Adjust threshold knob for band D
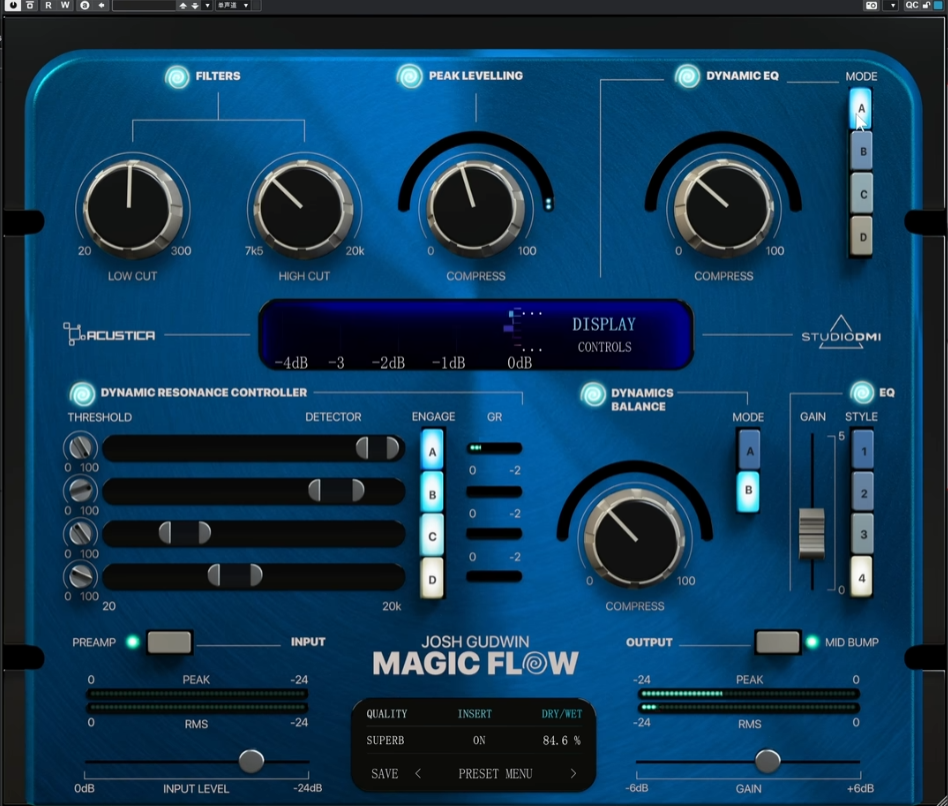Viewport: 948px width, 806px height. click(80, 576)
